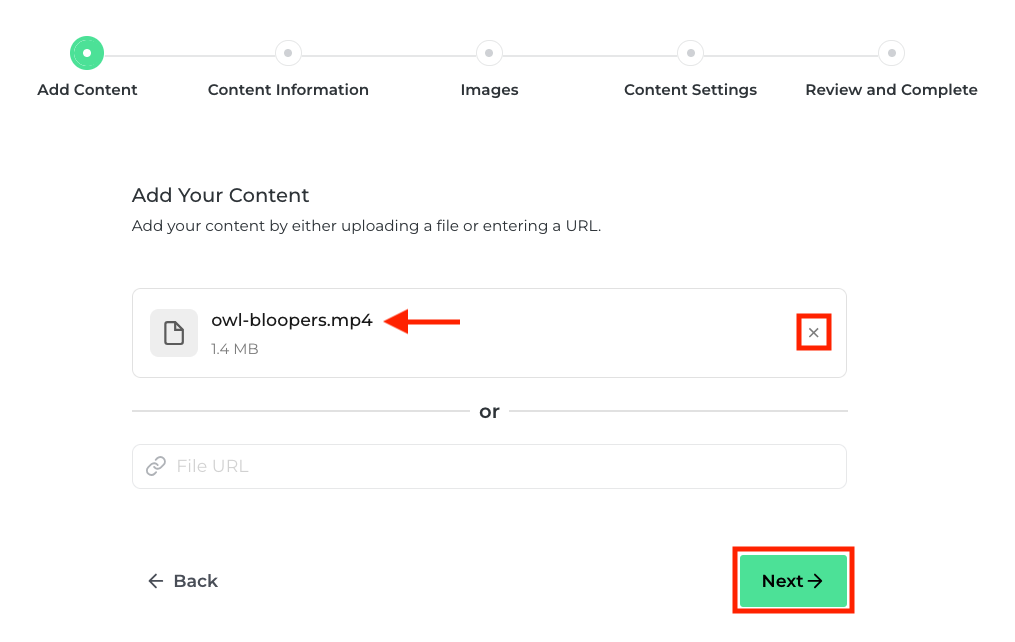Open the Content Settings step circle
1015x642 pixels.
690,52
